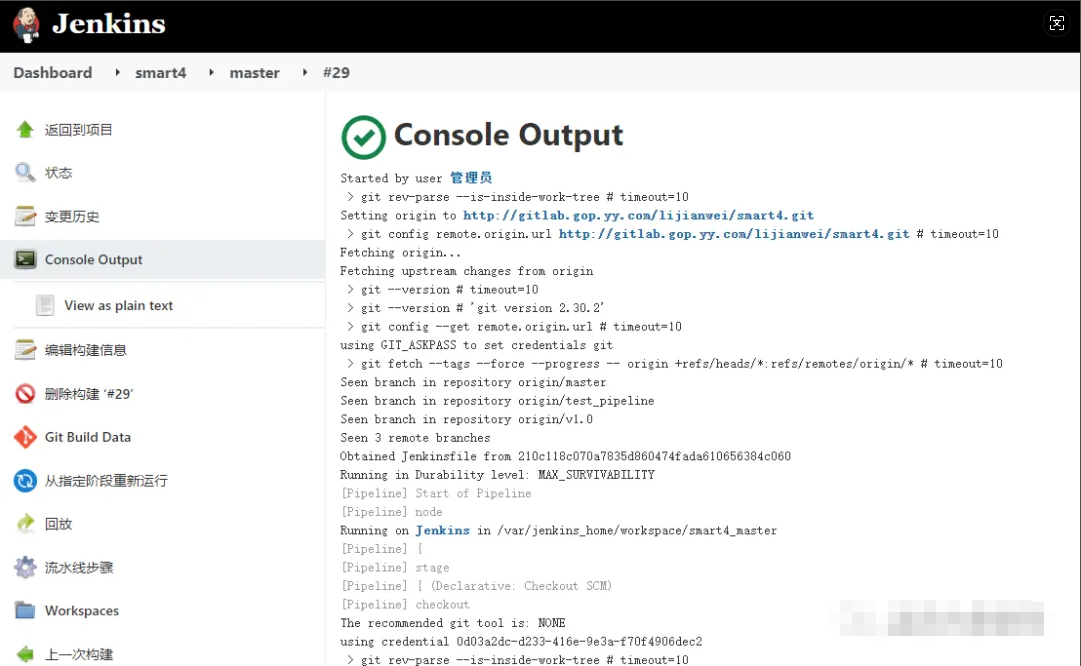Open the 管理员 user link
The height and width of the screenshot is (666, 1081).
tap(471, 178)
